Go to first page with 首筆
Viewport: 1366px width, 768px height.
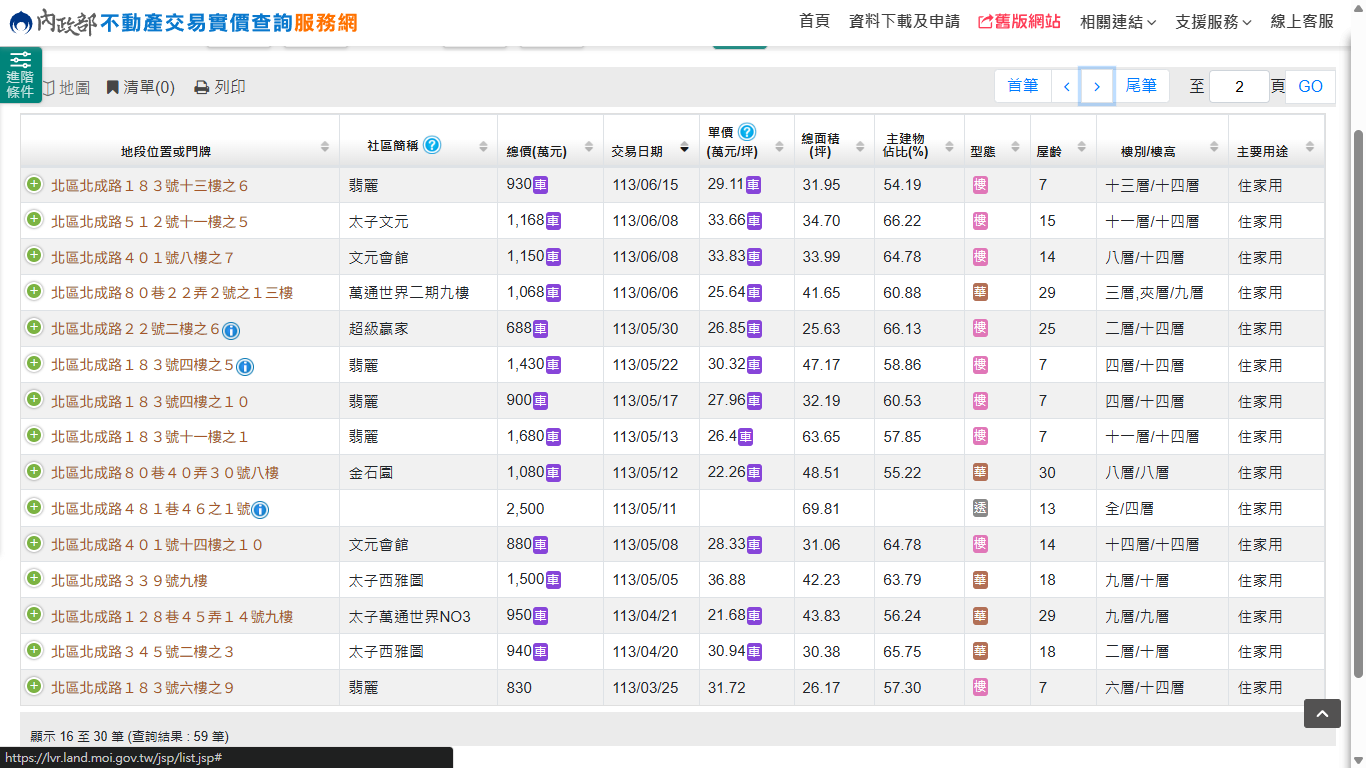1023,86
